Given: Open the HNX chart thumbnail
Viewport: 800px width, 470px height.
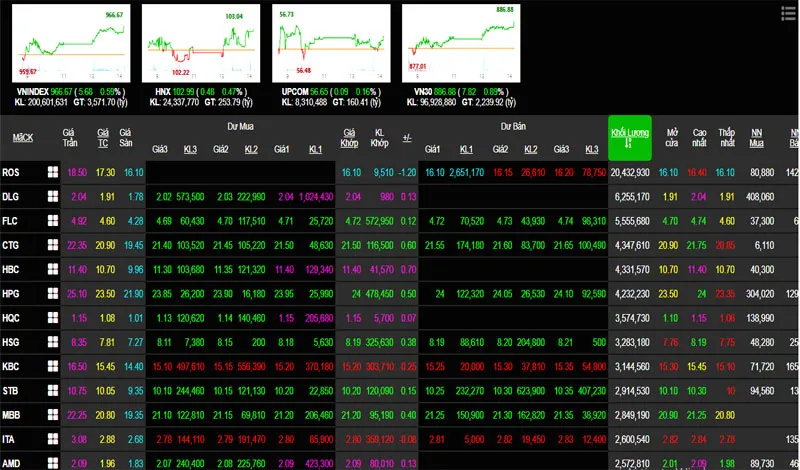Looking at the screenshot, I should tap(201, 43).
